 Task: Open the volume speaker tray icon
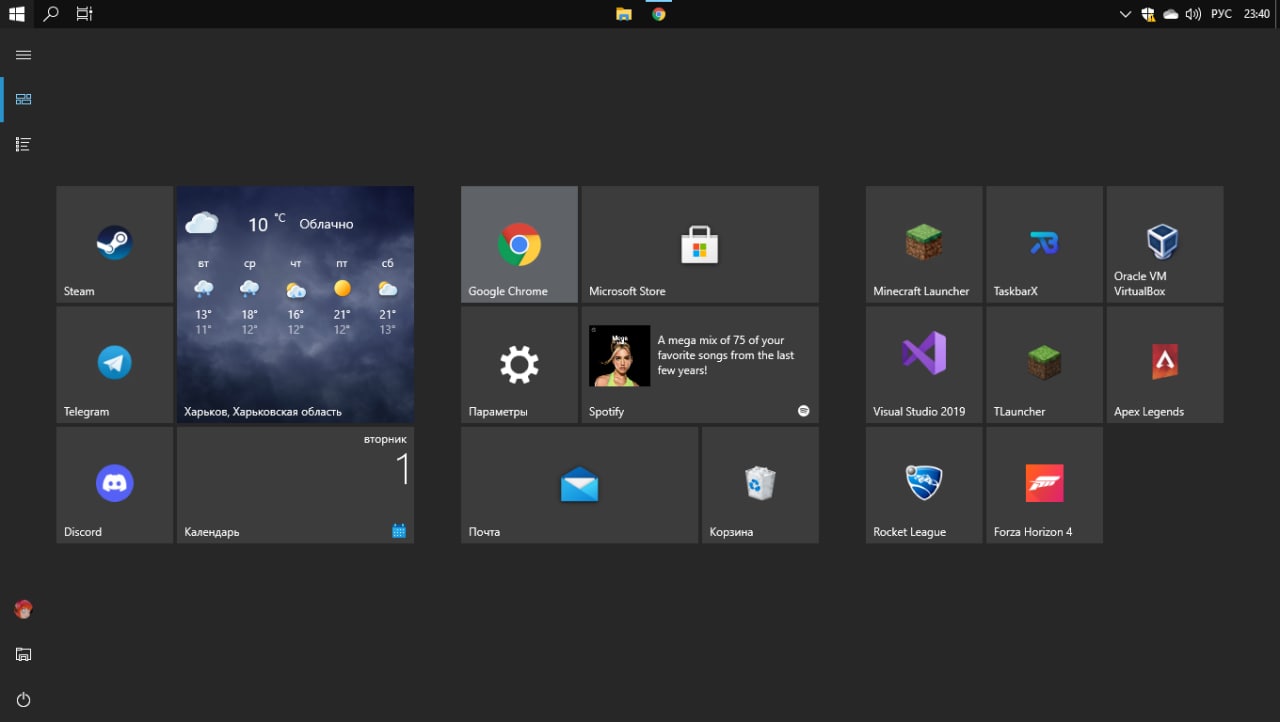click(x=1193, y=14)
